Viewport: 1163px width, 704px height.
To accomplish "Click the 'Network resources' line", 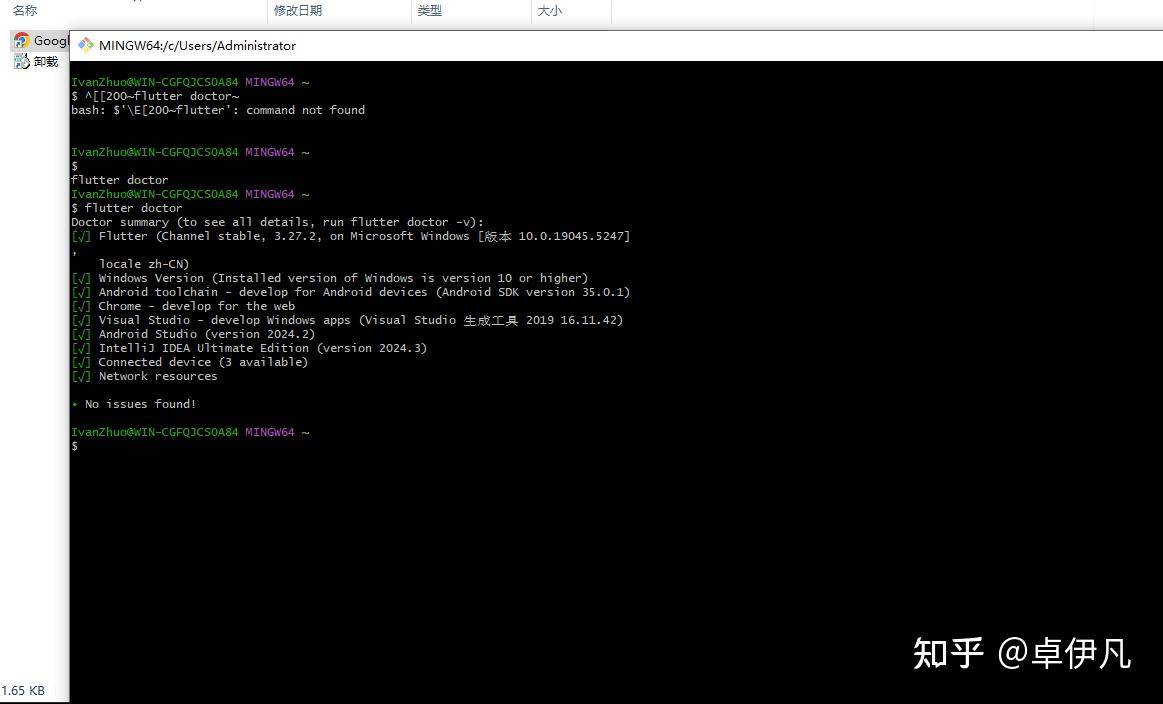I will [x=145, y=376].
